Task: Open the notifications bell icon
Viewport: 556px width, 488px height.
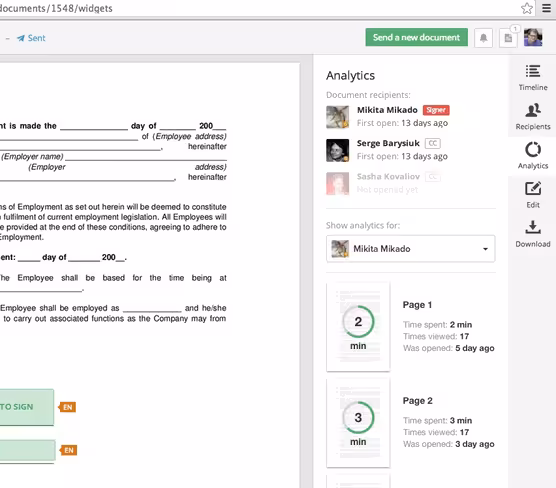Action: click(483, 38)
